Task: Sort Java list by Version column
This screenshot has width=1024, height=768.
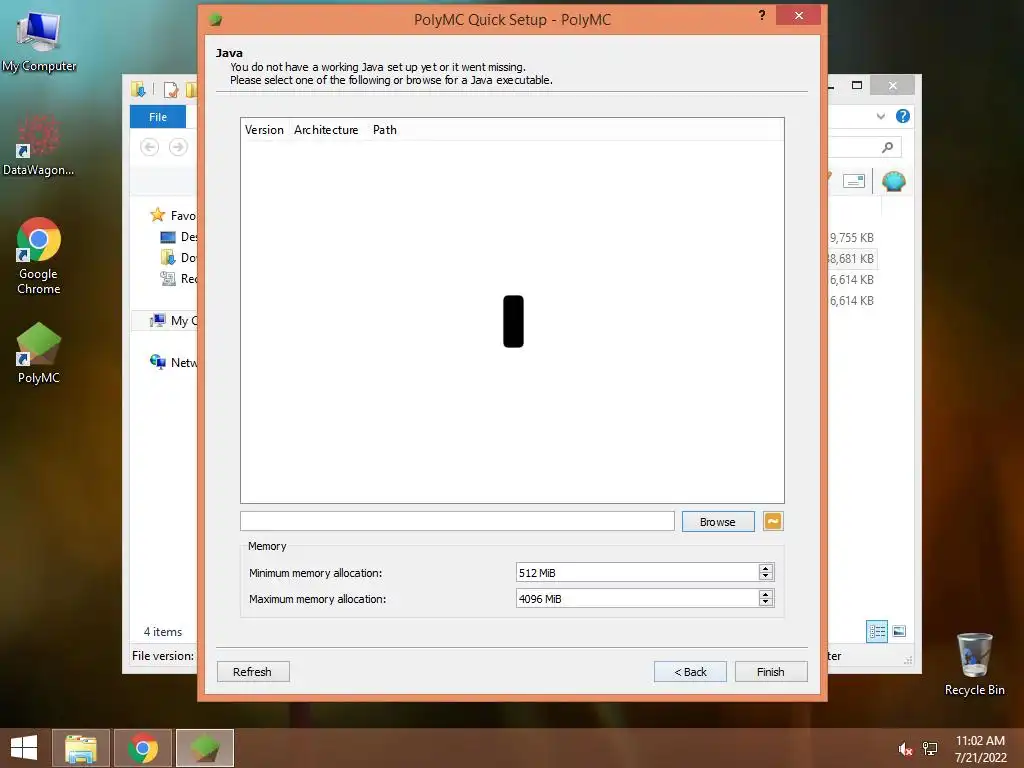Action: [264, 130]
